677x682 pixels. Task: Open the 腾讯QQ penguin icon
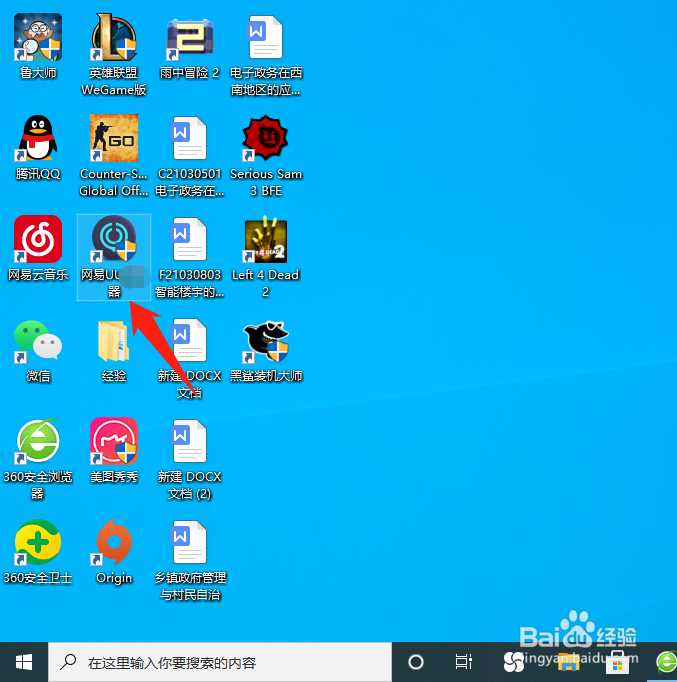(38, 138)
